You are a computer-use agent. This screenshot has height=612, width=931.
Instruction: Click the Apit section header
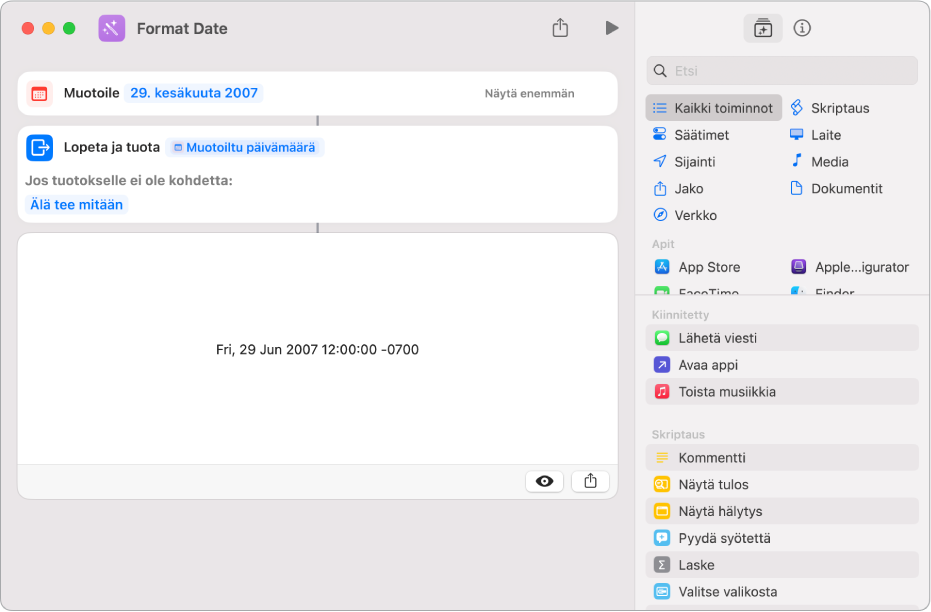[x=663, y=244]
